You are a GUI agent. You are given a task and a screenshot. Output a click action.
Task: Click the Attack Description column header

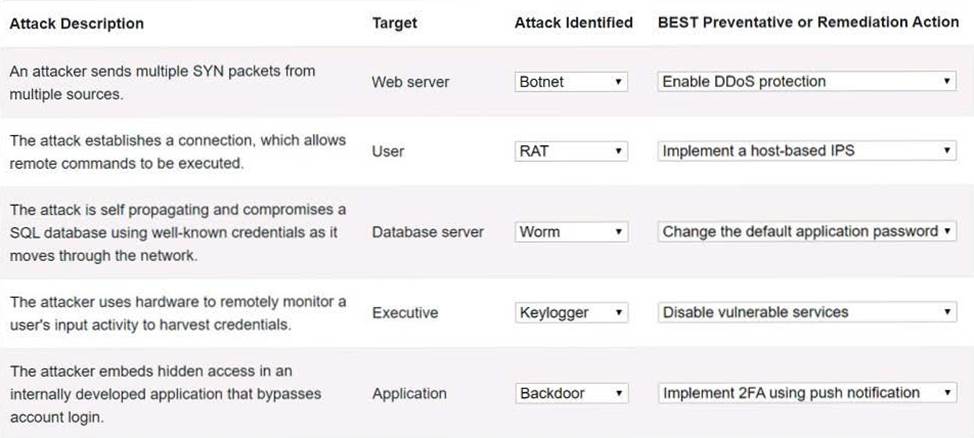coord(77,23)
